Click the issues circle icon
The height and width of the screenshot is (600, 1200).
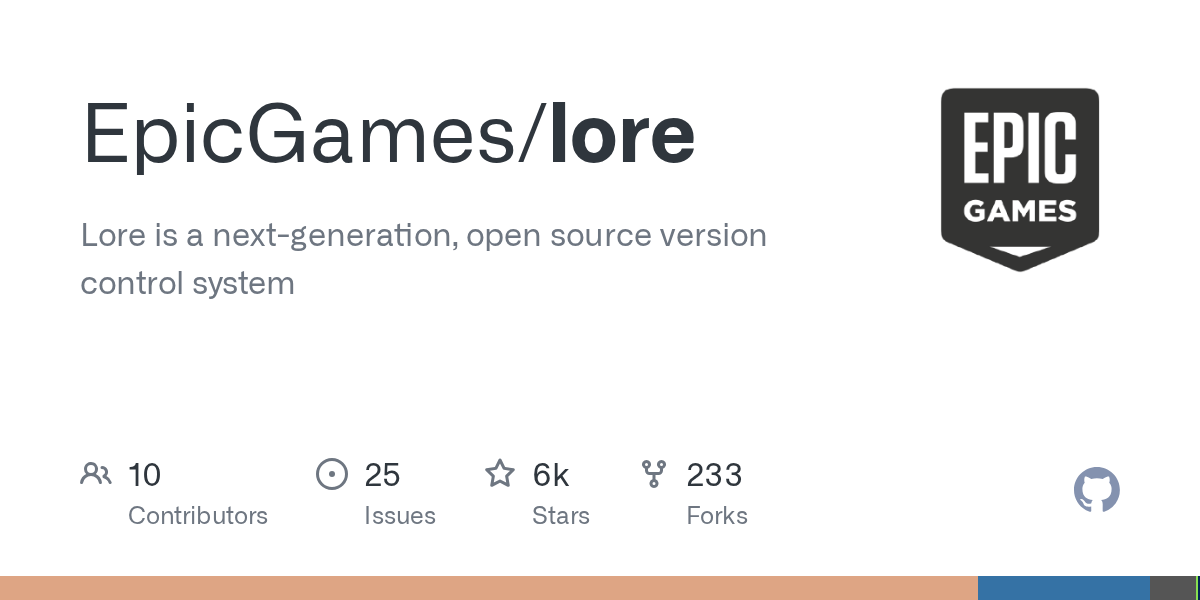click(331, 474)
